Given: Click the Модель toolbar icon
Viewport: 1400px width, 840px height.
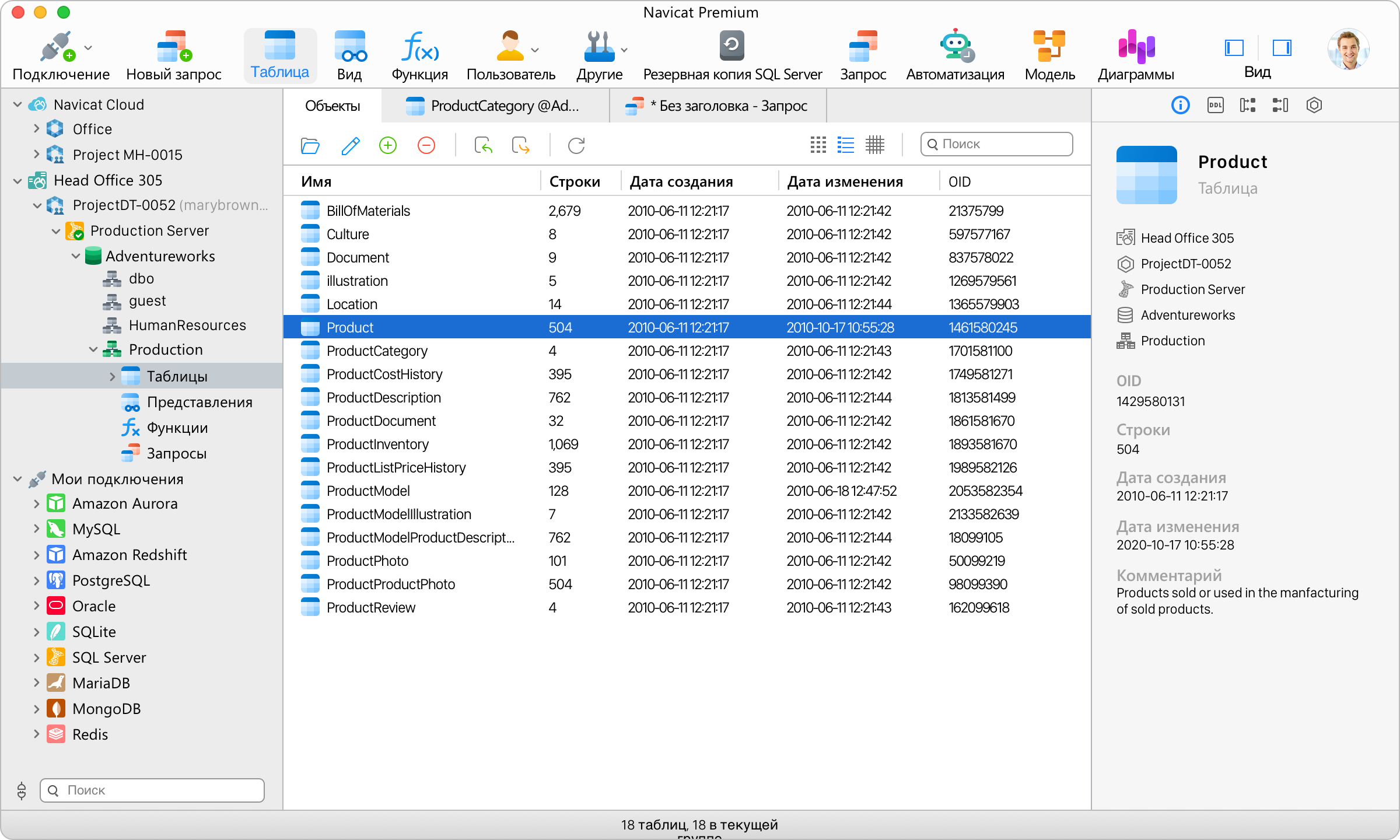Looking at the screenshot, I should pos(1049,47).
